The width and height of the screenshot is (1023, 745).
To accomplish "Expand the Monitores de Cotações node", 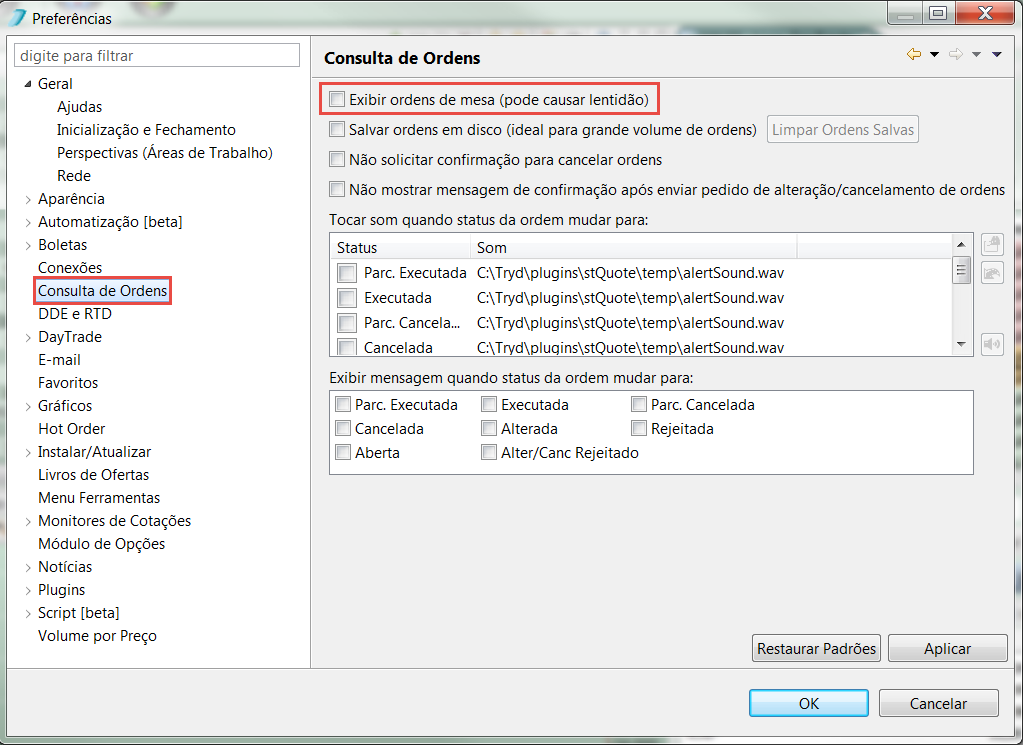I will 27,521.
